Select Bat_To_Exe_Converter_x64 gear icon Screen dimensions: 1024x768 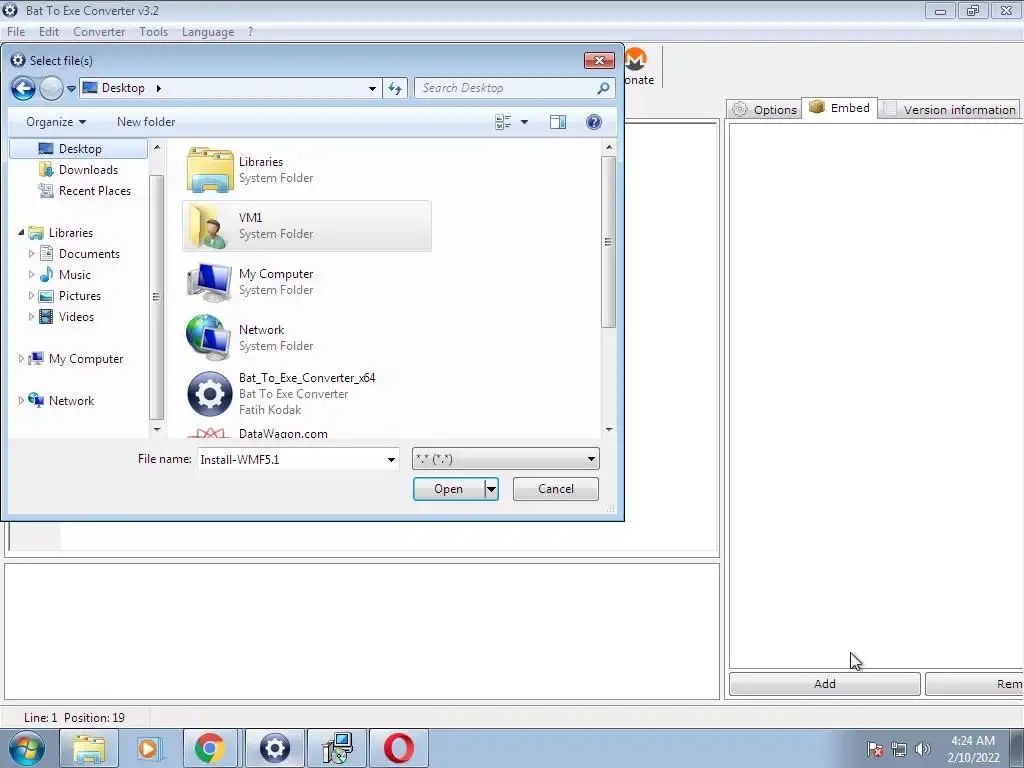coord(210,394)
